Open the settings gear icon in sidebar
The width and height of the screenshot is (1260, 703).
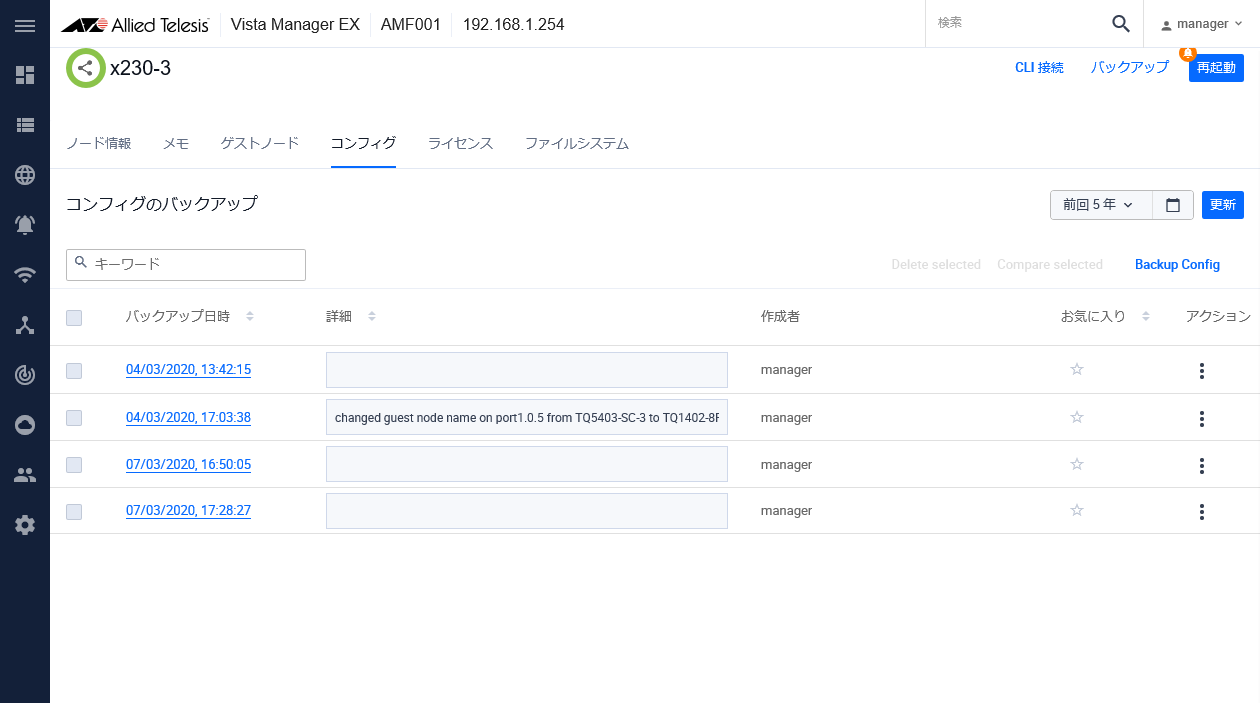pyautogui.click(x=25, y=525)
